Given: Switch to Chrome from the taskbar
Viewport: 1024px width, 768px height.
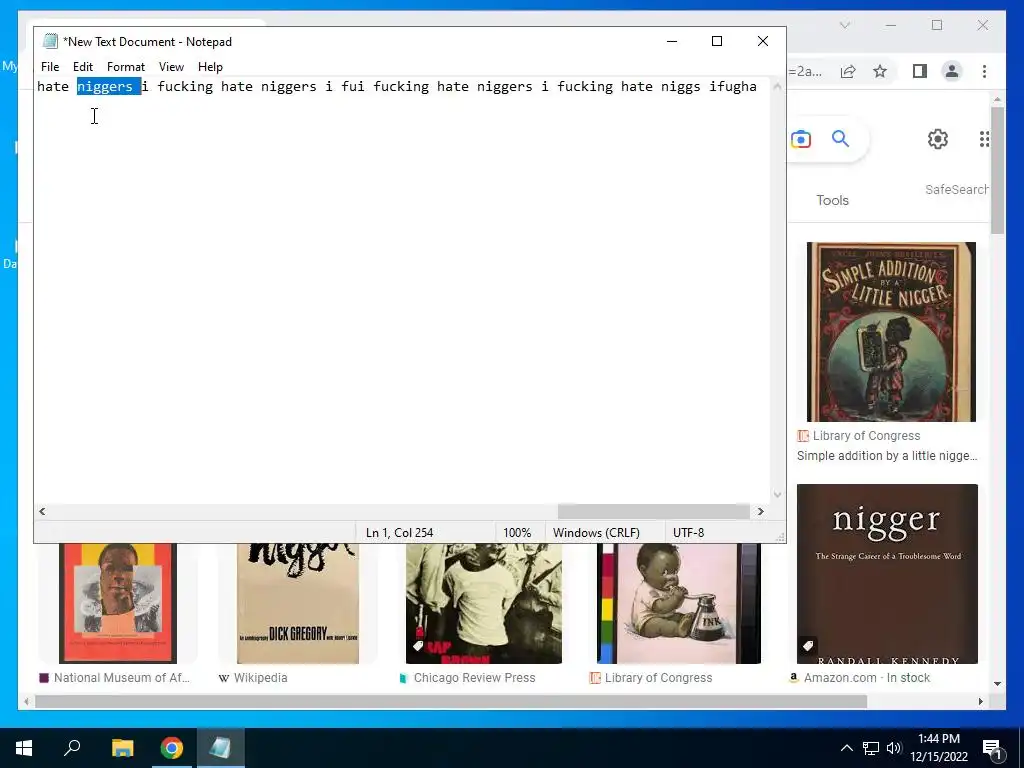Looking at the screenshot, I should [x=172, y=748].
